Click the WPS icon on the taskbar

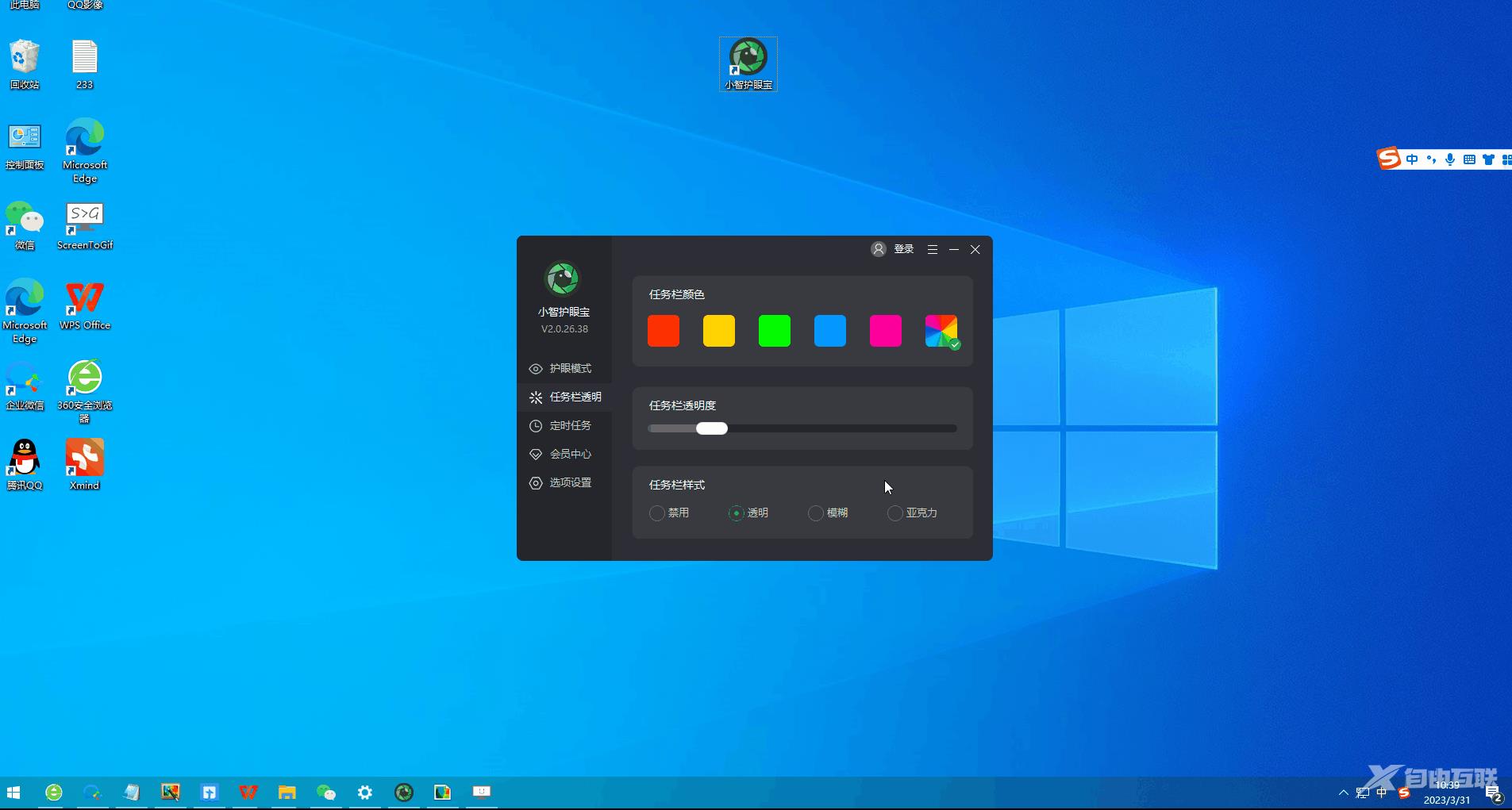pos(248,793)
